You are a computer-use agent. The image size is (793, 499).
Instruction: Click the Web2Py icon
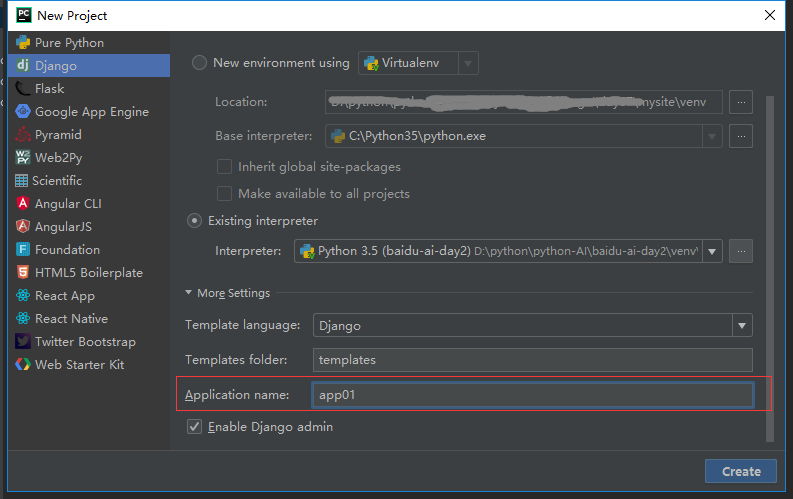(x=23, y=157)
